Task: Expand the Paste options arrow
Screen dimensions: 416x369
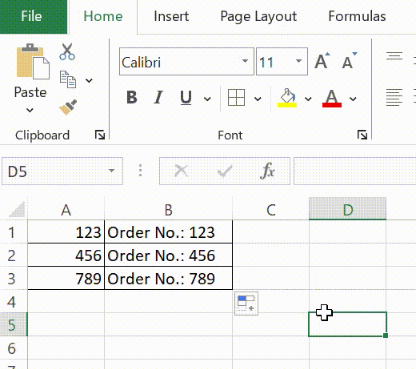Action: click(x=30, y=110)
